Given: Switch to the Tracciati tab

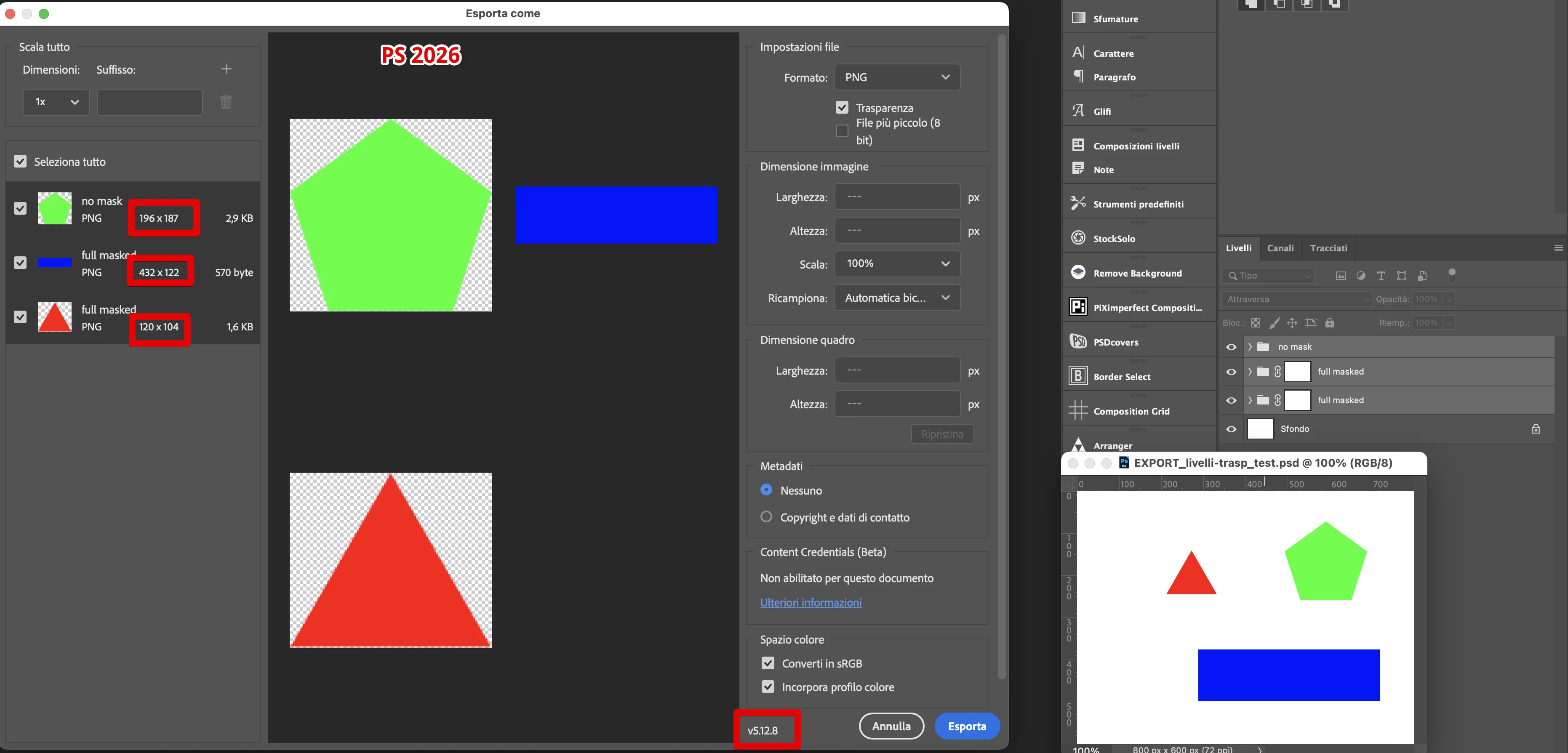Looking at the screenshot, I should pyautogui.click(x=1328, y=248).
